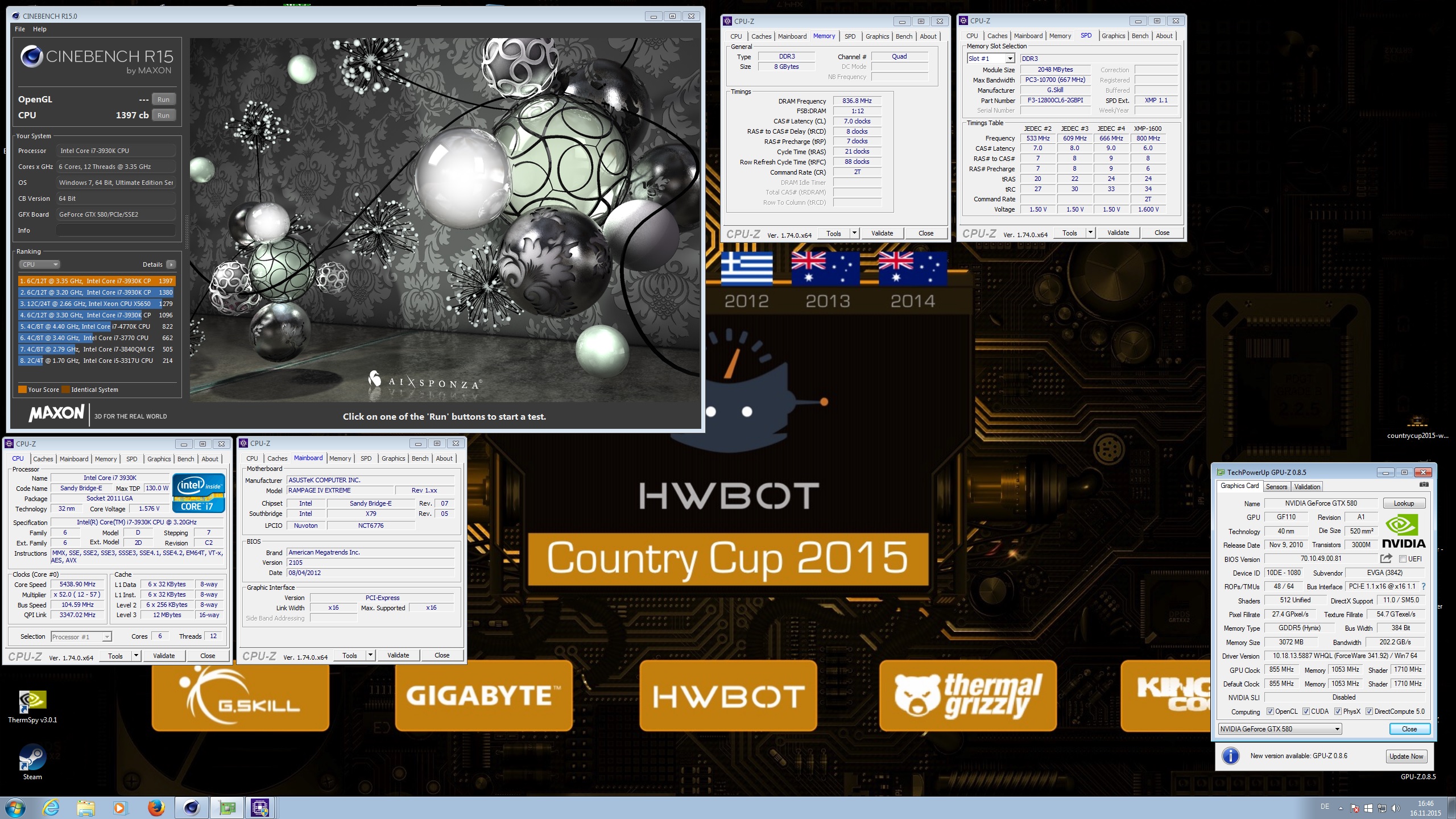Switch to GPU-Z via its green taskbar icon
Viewport: 1456px width, 819px height.
[227, 808]
